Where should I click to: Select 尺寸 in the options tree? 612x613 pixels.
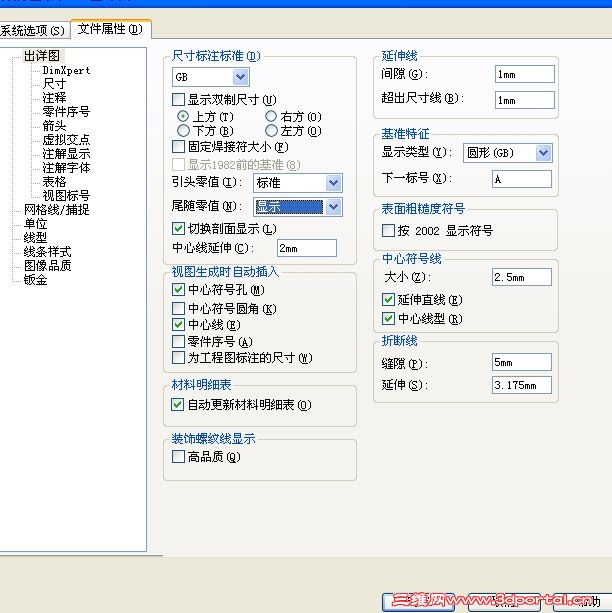(x=54, y=84)
